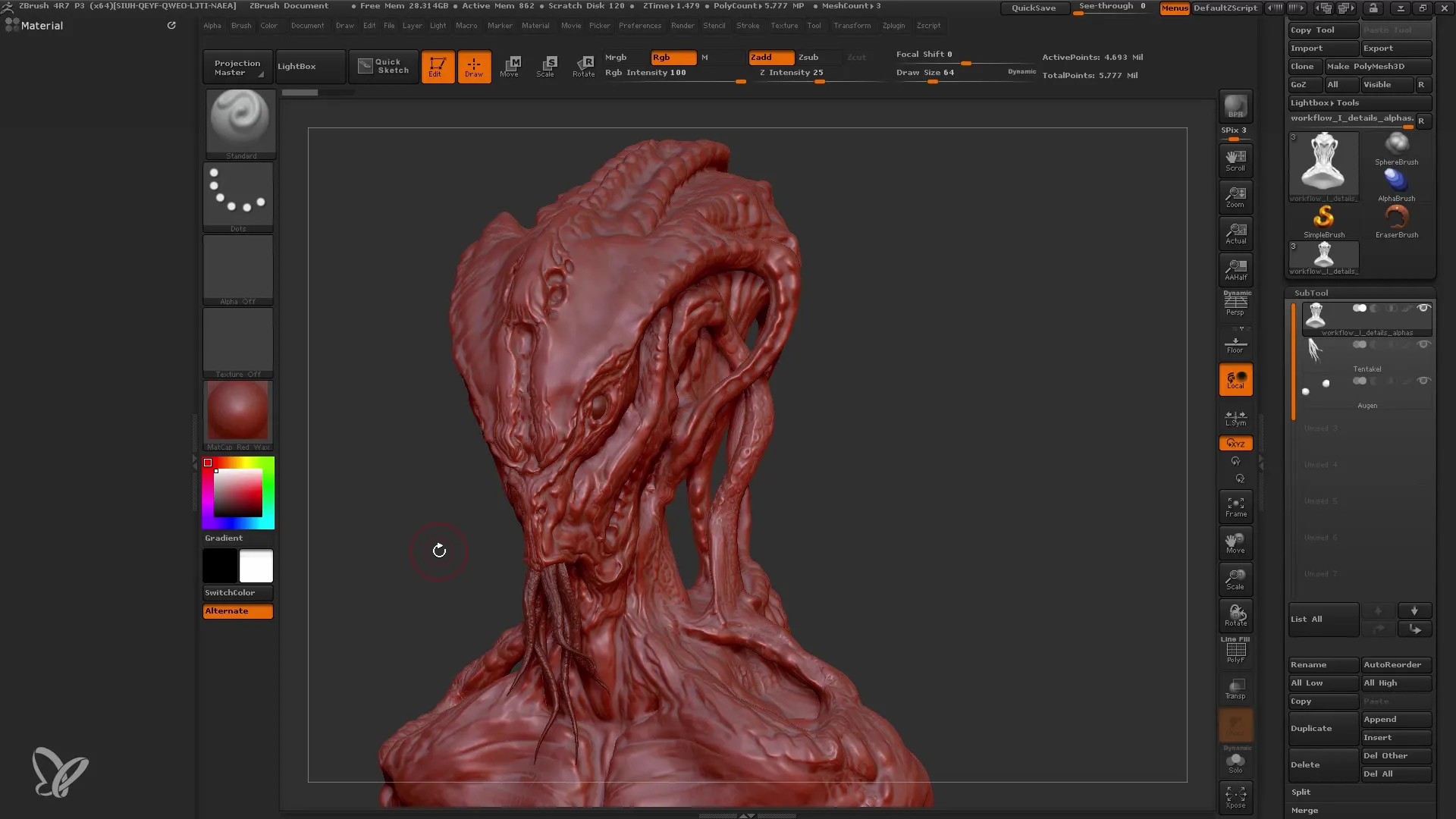The height and width of the screenshot is (819, 1456).
Task: Select the Rotate tool in toolbar
Action: click(583, 66)
